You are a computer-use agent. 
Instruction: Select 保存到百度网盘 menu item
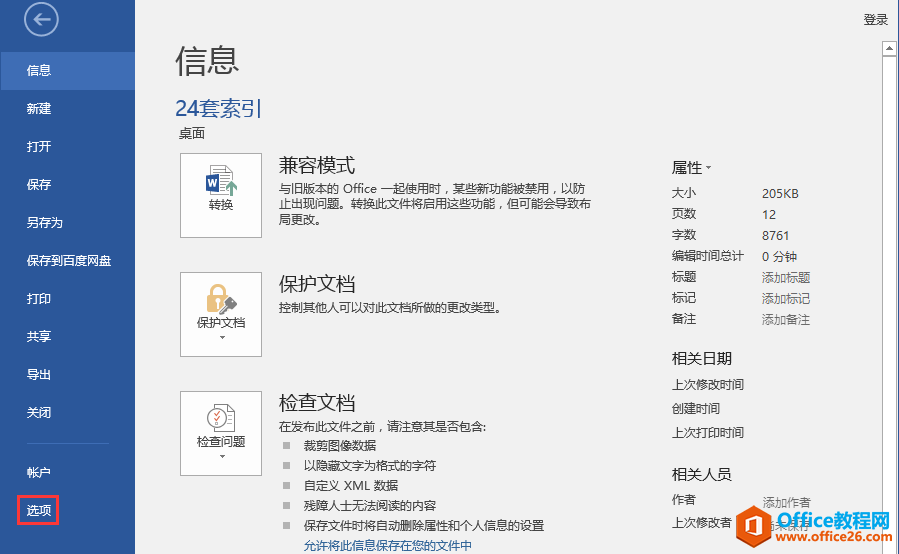click(69, 260)
